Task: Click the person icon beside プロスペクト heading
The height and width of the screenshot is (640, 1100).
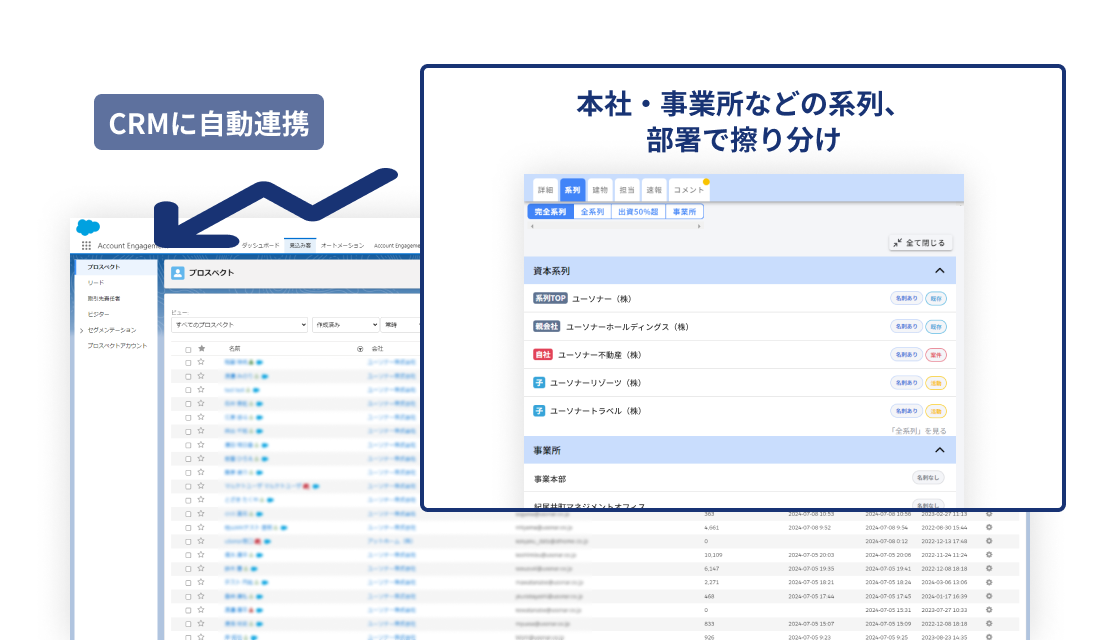Action: pyautogui.click(x=177, y=273)
